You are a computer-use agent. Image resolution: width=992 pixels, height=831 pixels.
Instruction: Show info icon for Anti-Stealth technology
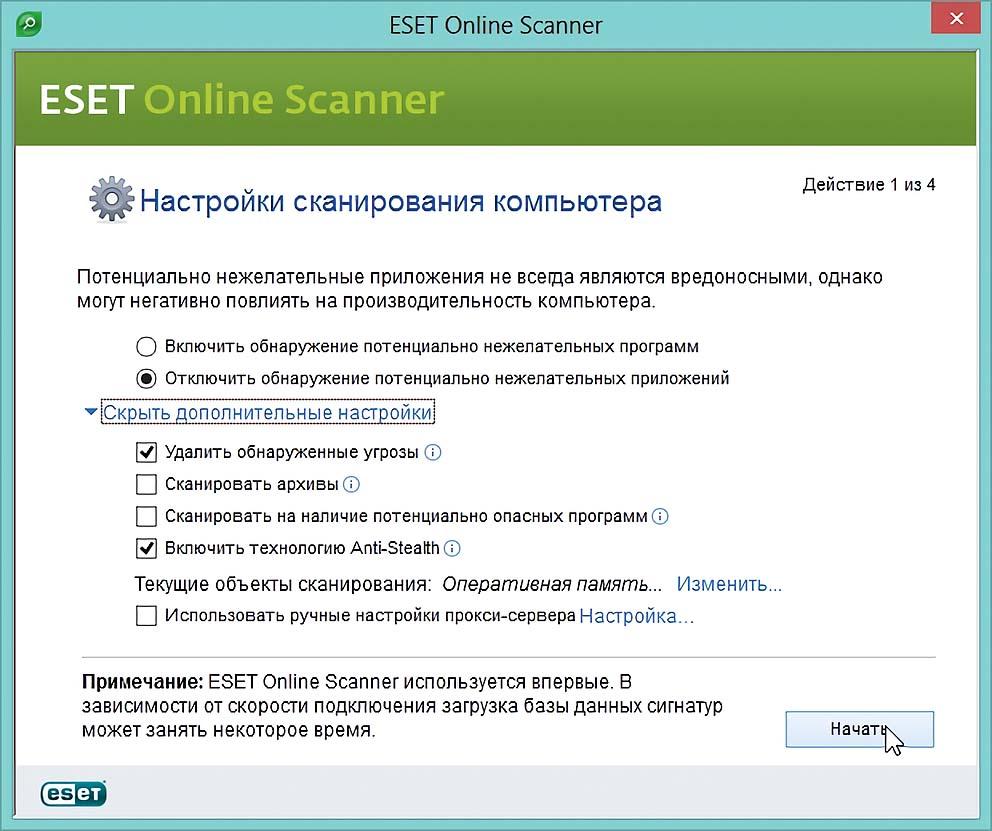coord(452,548)
